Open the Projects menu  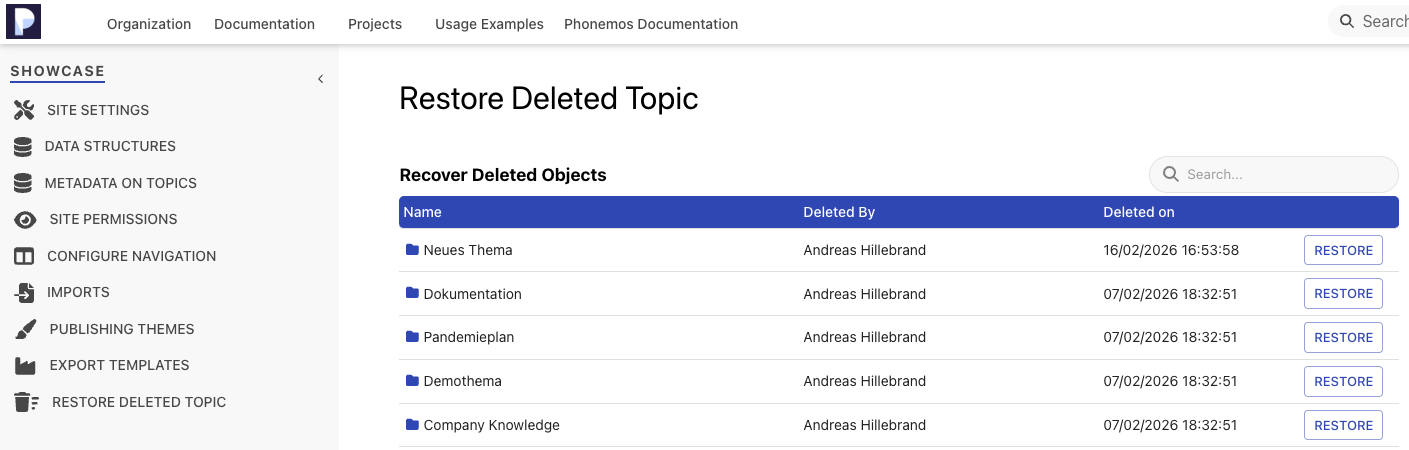point(375,24)
